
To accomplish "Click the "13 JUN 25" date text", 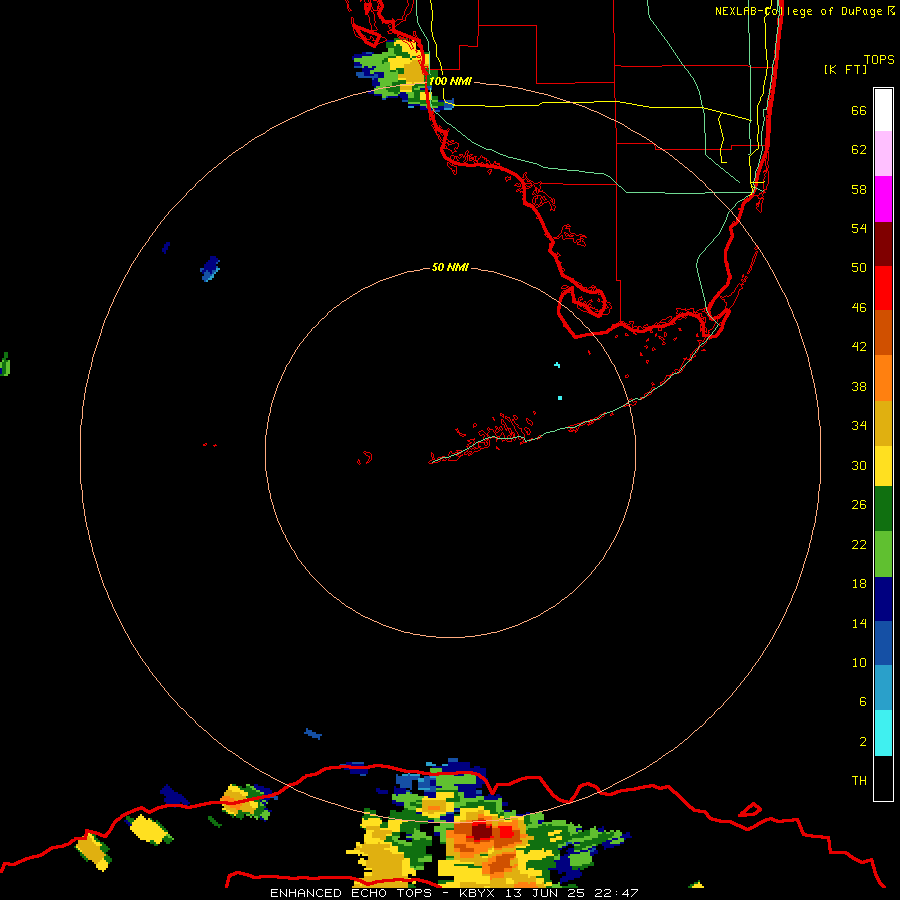I will click(545, 893).
